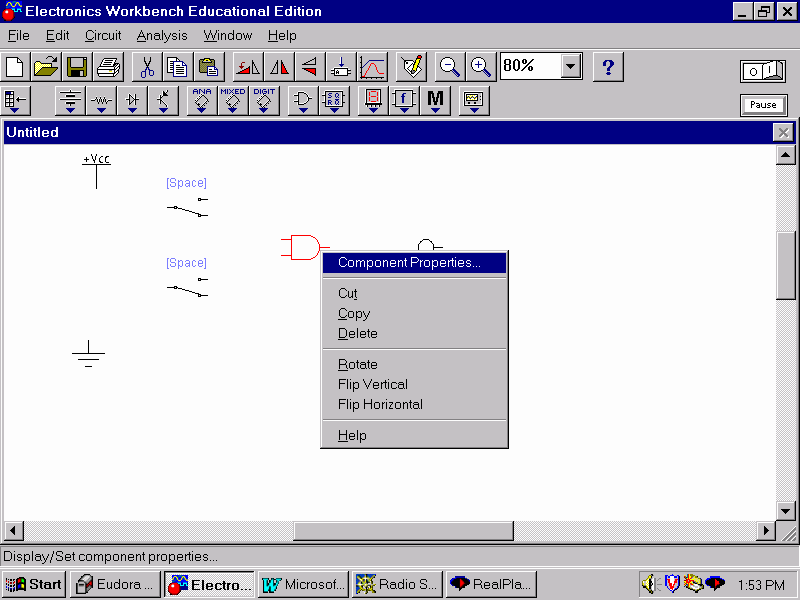Open the Instruments parts bin
The width and height of the screenshot is (800, 600).
pyautogui.click(x=474, y=101)
